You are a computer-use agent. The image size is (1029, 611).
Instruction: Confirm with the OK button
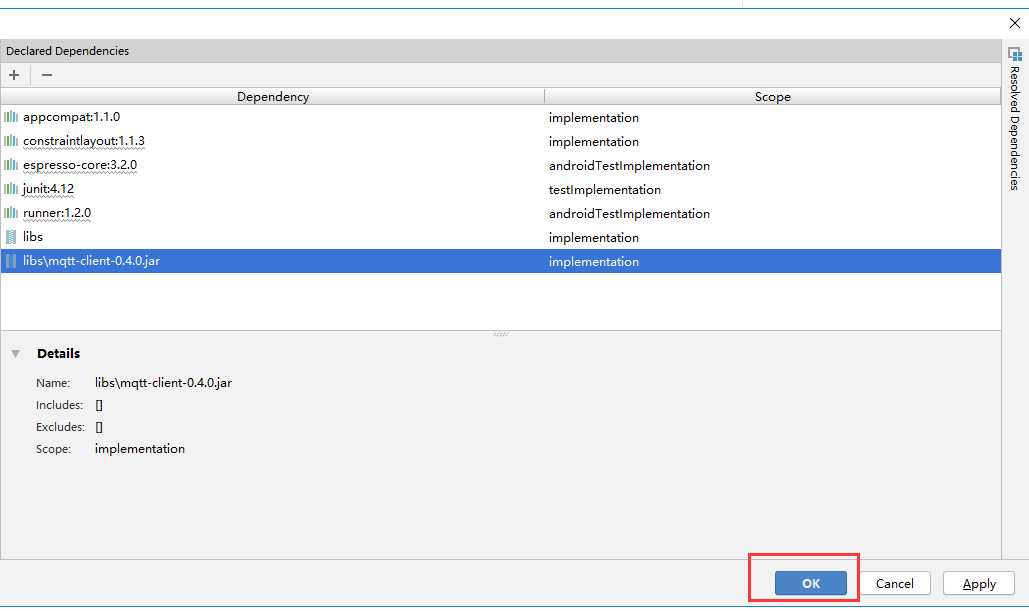(x=810, y=583)
